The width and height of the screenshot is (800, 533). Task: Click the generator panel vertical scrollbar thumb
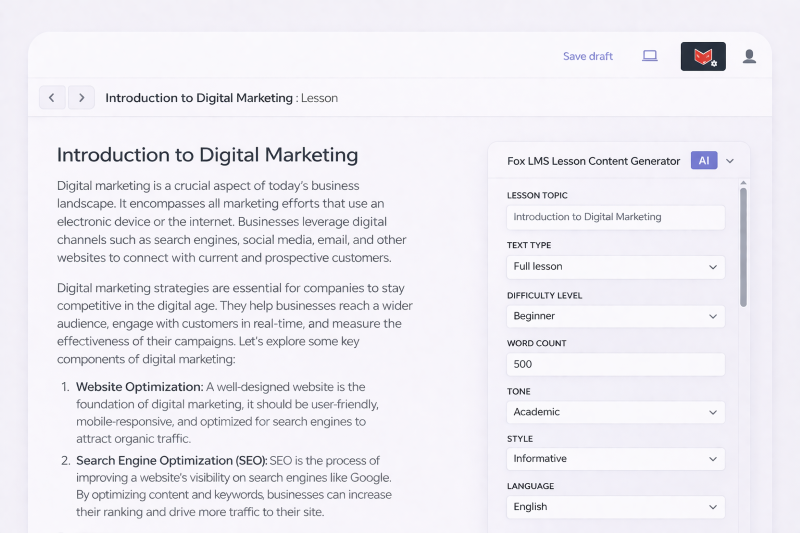(x=743, y=247)
